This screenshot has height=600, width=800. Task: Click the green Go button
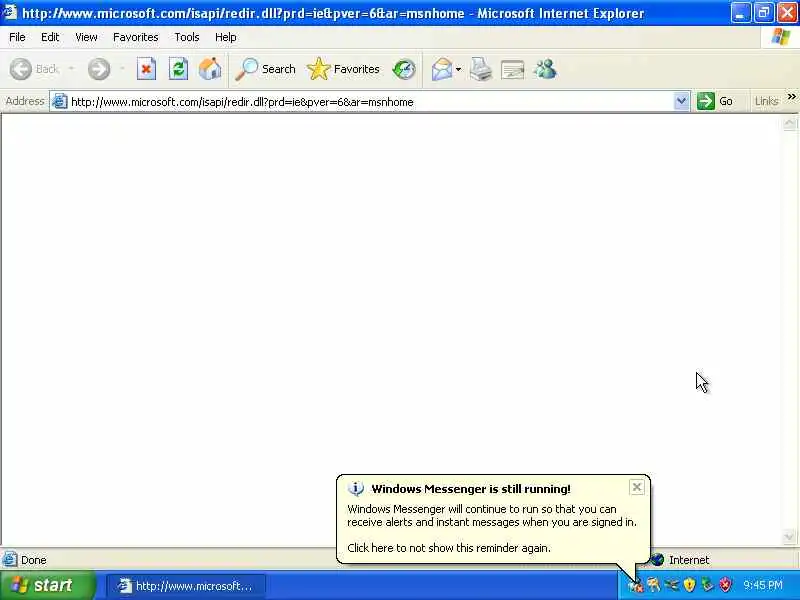715,101
